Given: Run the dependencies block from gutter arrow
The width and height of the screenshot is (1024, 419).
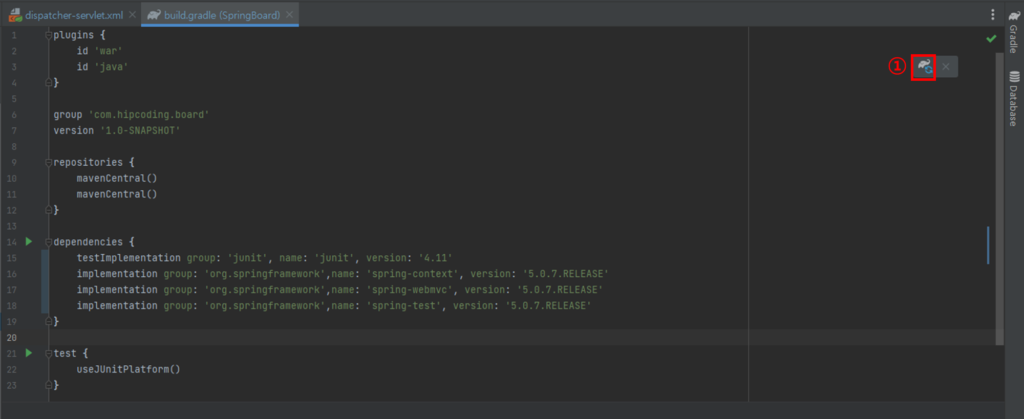Looking at the screenshot, I should [29, 242].
